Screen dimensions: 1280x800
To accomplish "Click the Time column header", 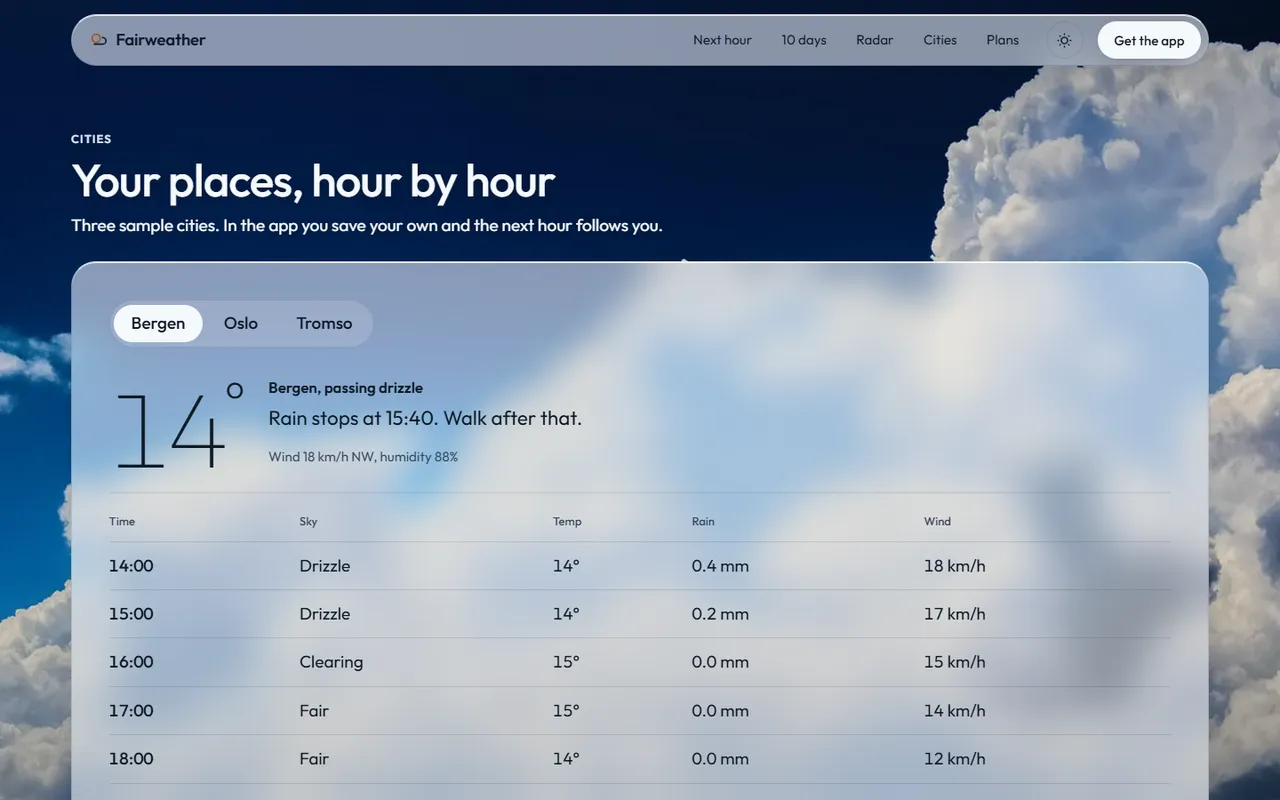I will coord(122,521).
